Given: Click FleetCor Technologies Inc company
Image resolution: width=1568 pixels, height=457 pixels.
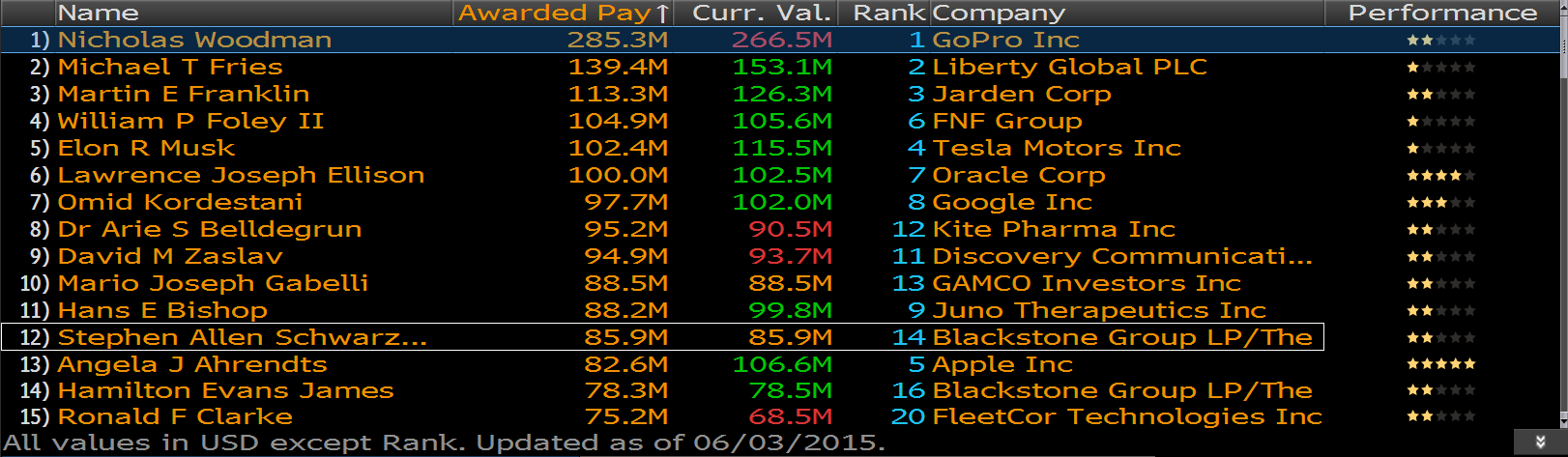Looking at the screenshot, I should pyautogui.click(x=1127, y=416).
